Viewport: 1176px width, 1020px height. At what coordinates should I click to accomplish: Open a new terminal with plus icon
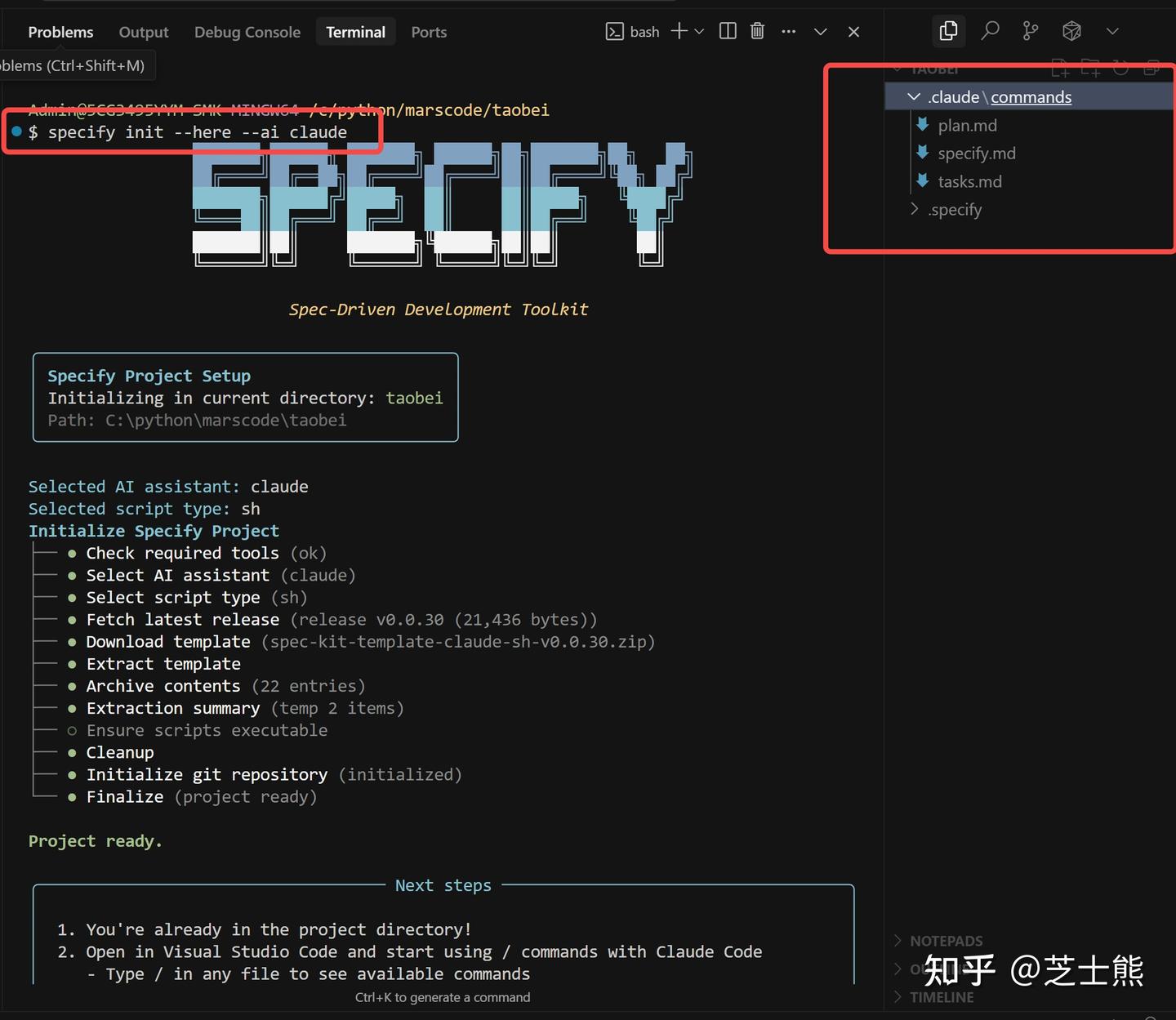pos(679,30)
